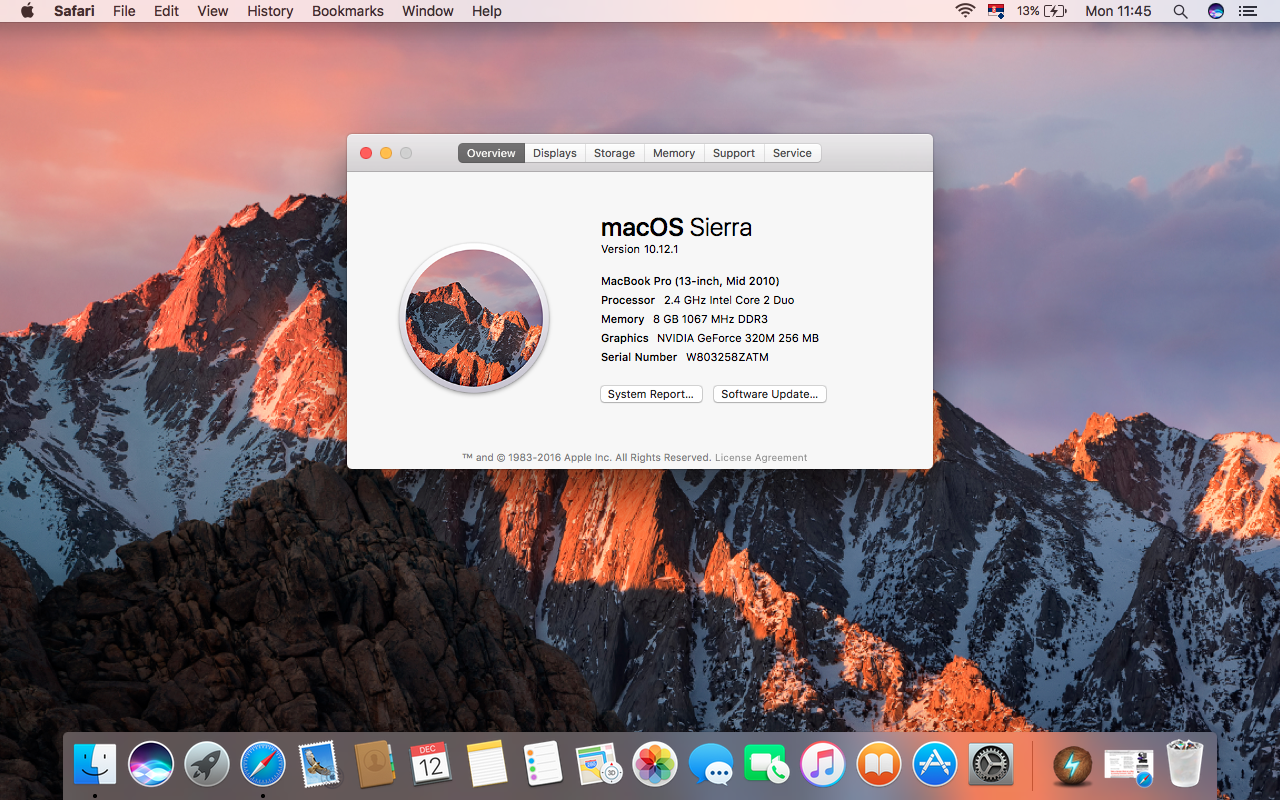The height and width of the screenshot is (800, 1280).
Task: Go to the Service tab
Action: 792,153
